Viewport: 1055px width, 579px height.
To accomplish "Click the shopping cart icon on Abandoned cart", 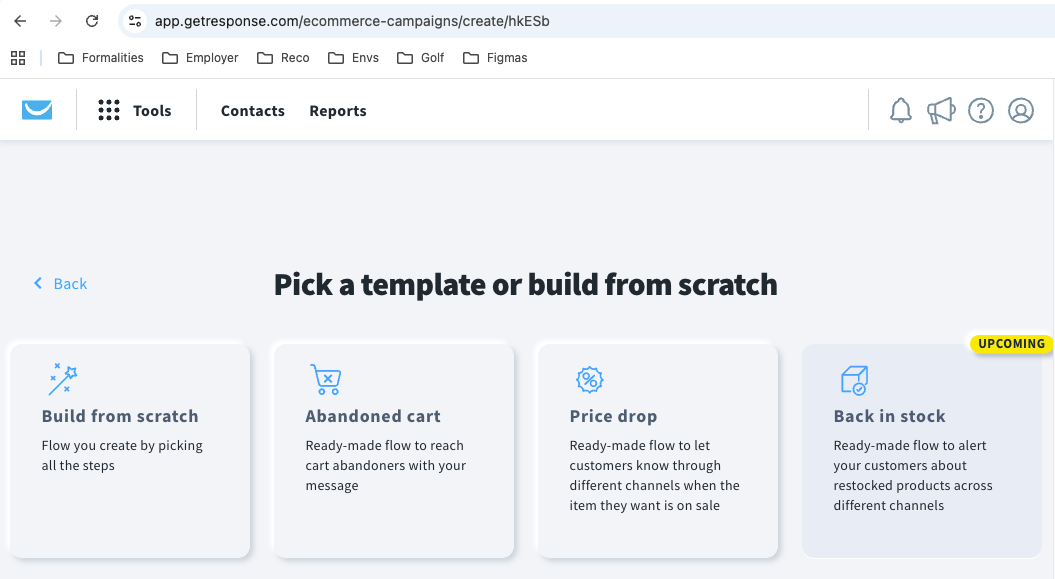I will 325,380.
